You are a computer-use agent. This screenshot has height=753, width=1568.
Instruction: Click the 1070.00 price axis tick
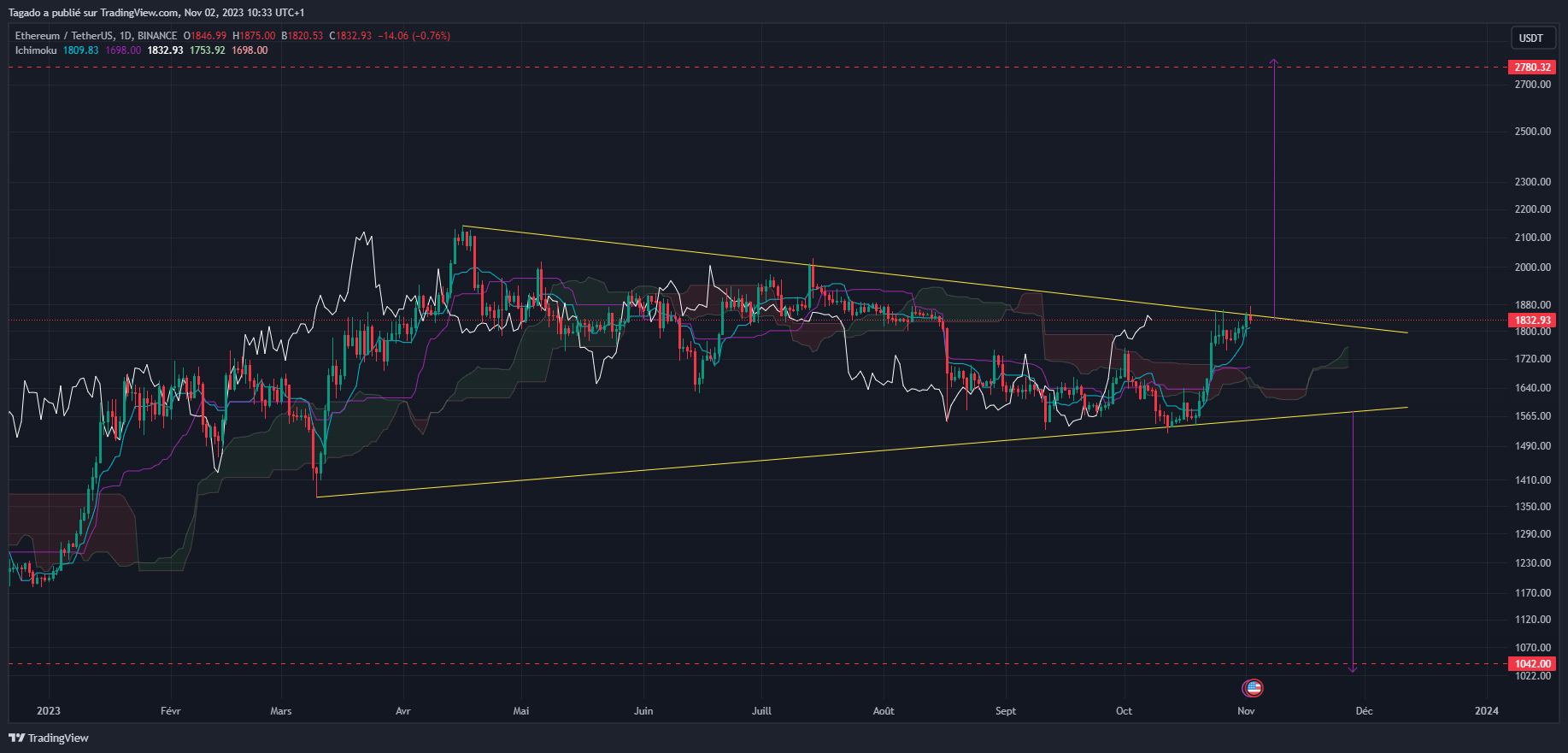tap(1533, 648)
